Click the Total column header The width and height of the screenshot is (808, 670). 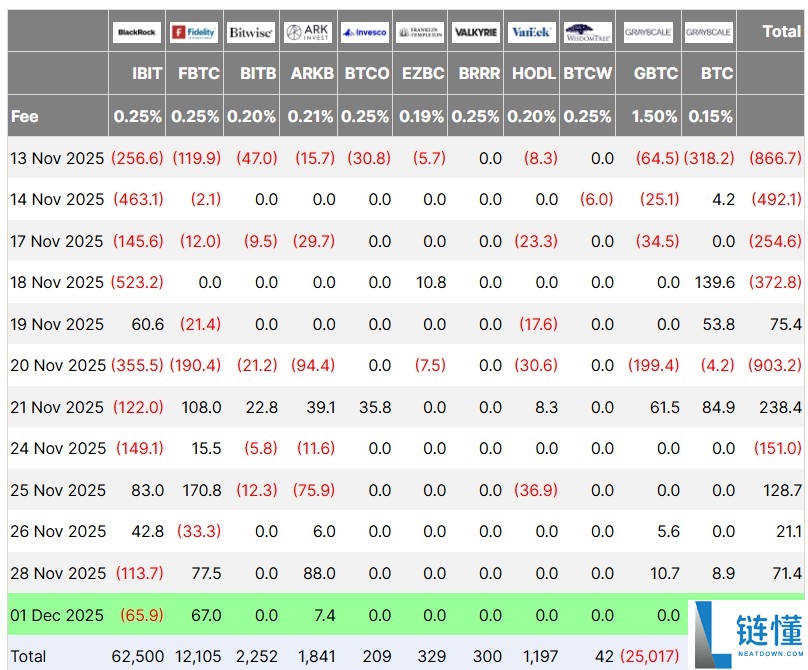click(781, 31)
